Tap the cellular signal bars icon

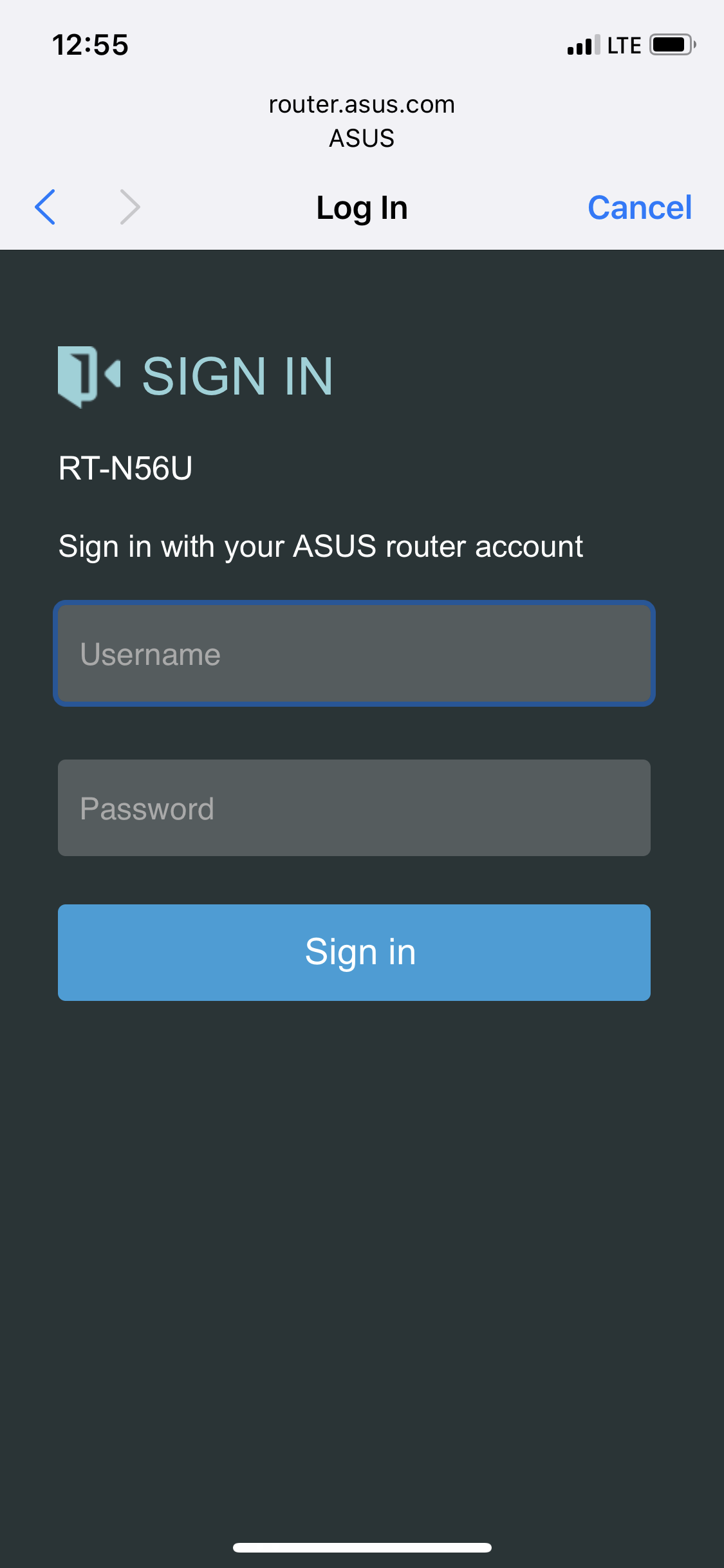pos(584,45)
